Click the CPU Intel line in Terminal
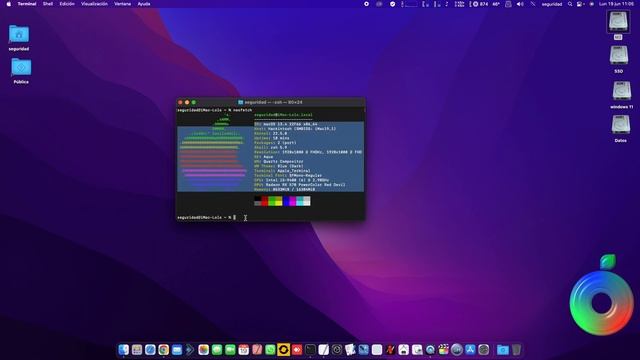This screenshot has height=360, width=640. pyautogui.click(x=291, y=180)
